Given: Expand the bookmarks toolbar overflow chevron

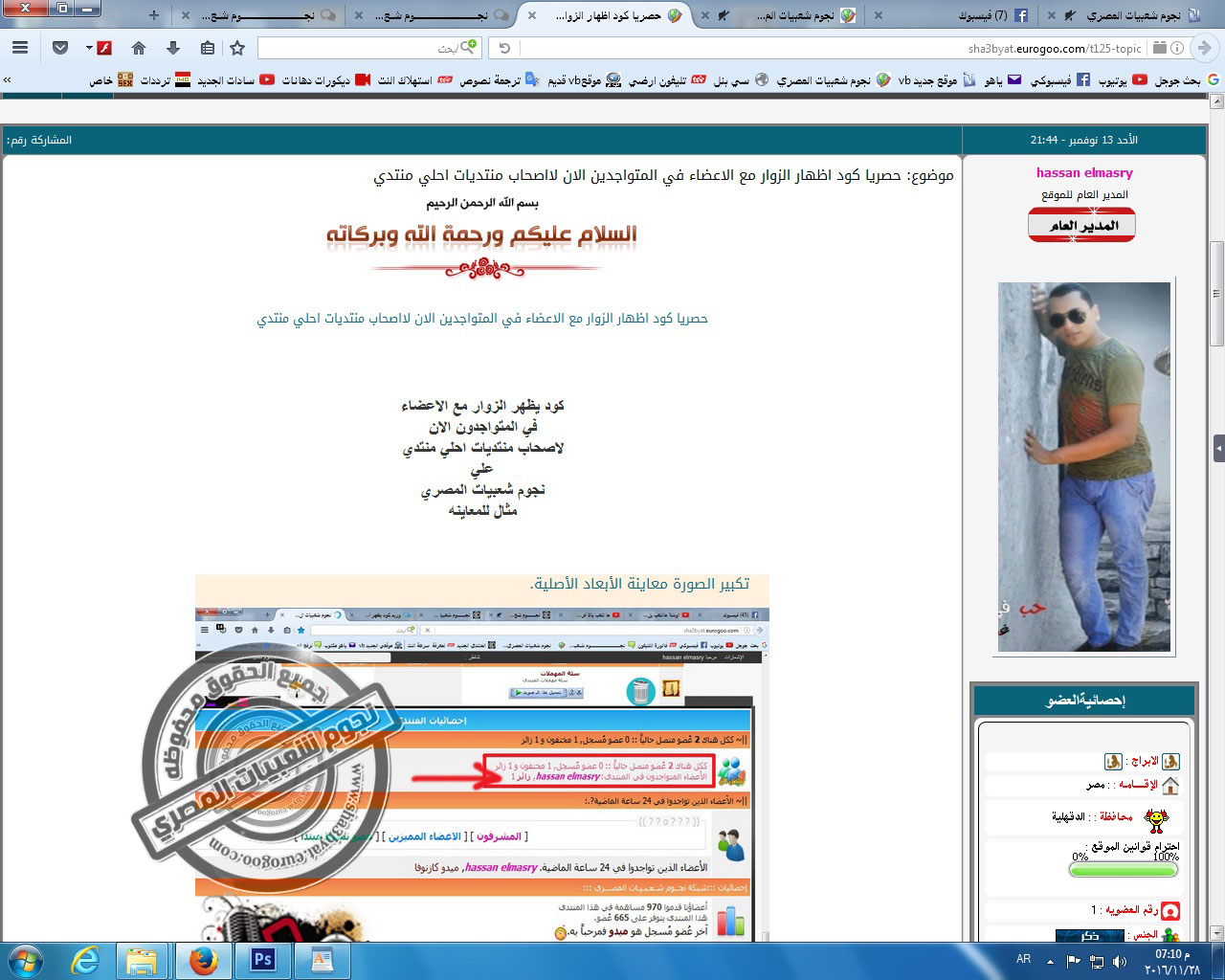Looking at the screenshot, I should tap(8, 80).
